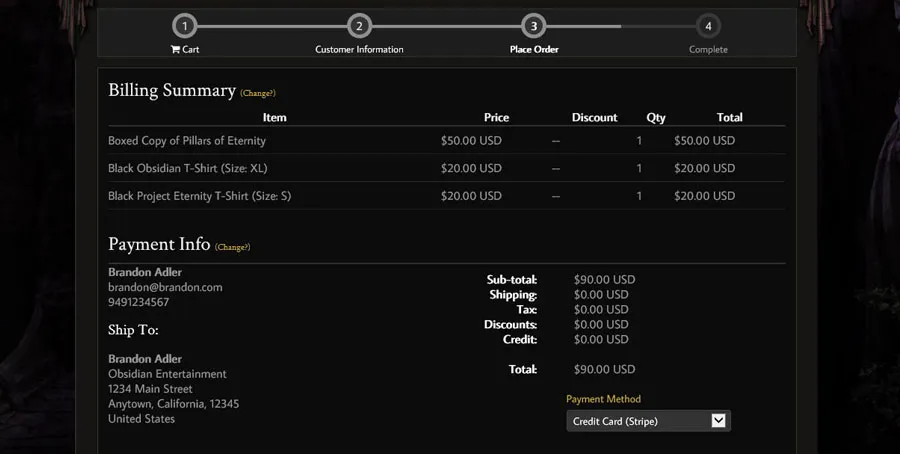Image resolution: width=900 pixels, height=454 pixels.
Task: Click the step 2 Customer Information circle
Action: coord(359,26)
